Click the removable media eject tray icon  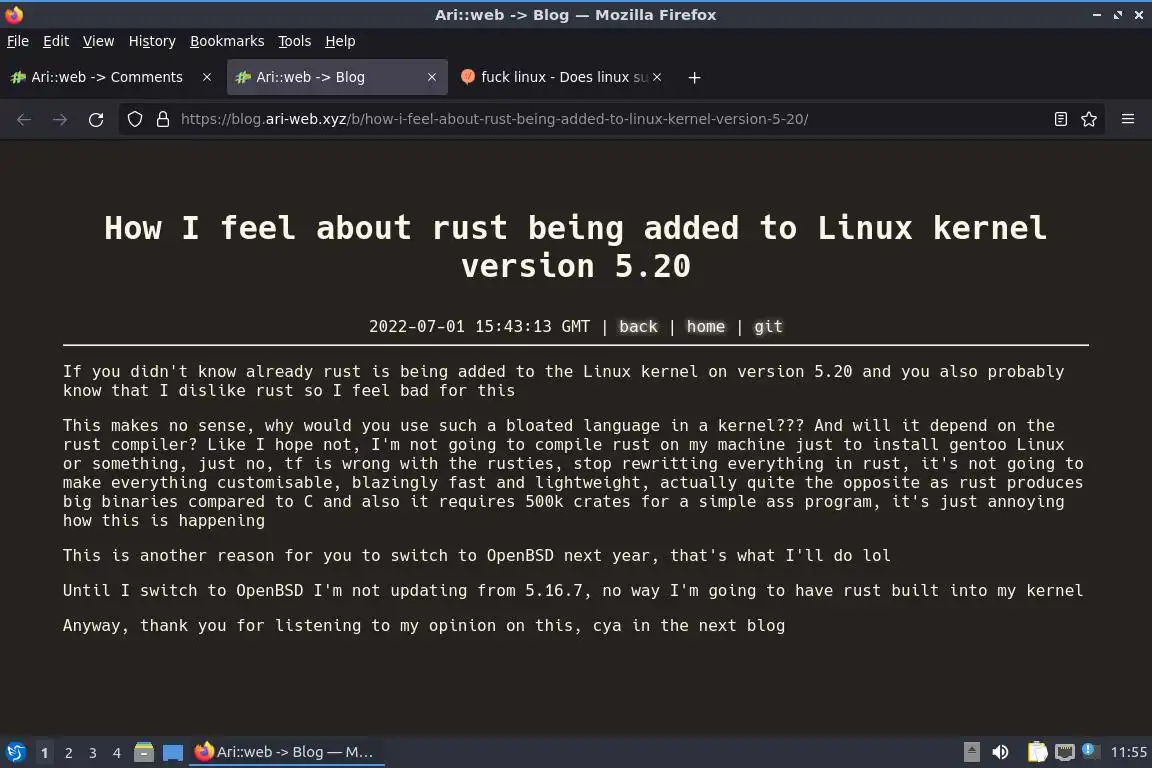[x=971, y=752]
